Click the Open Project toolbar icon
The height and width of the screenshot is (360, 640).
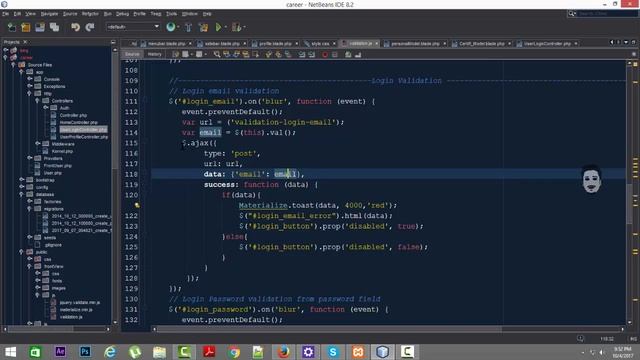pos(40,27)
